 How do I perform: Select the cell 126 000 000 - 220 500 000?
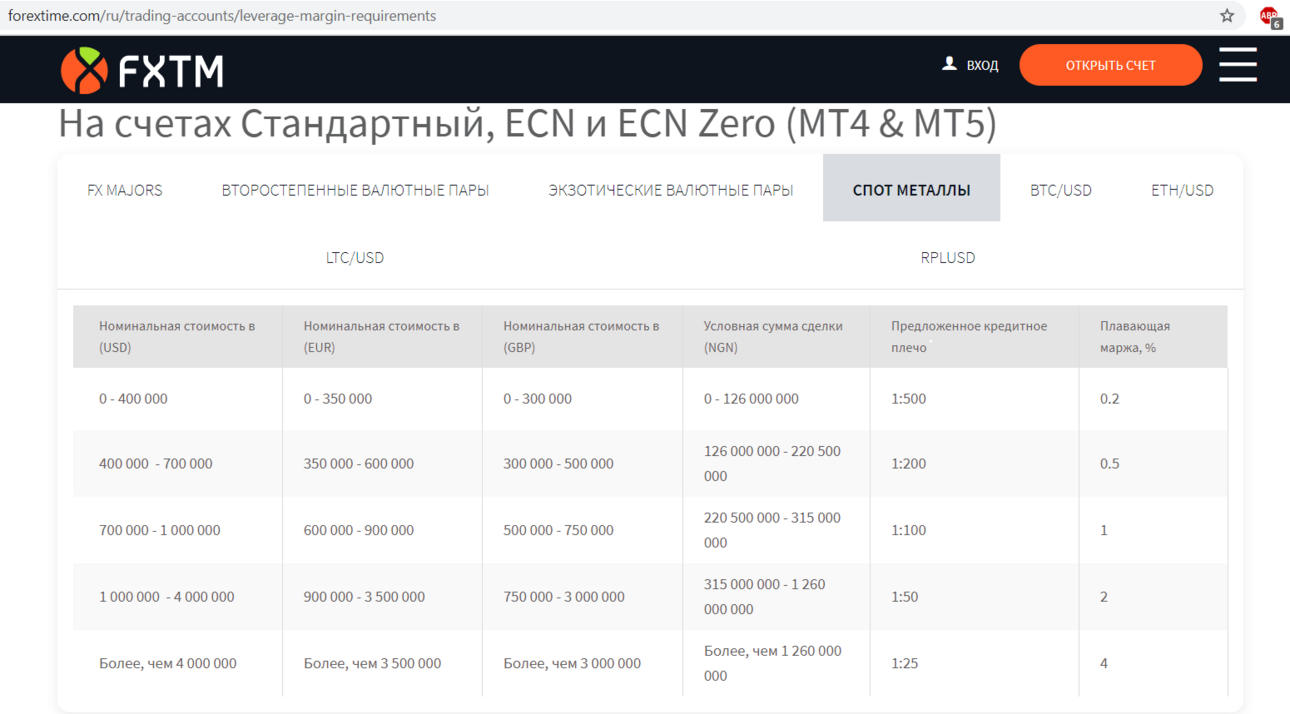772,464
